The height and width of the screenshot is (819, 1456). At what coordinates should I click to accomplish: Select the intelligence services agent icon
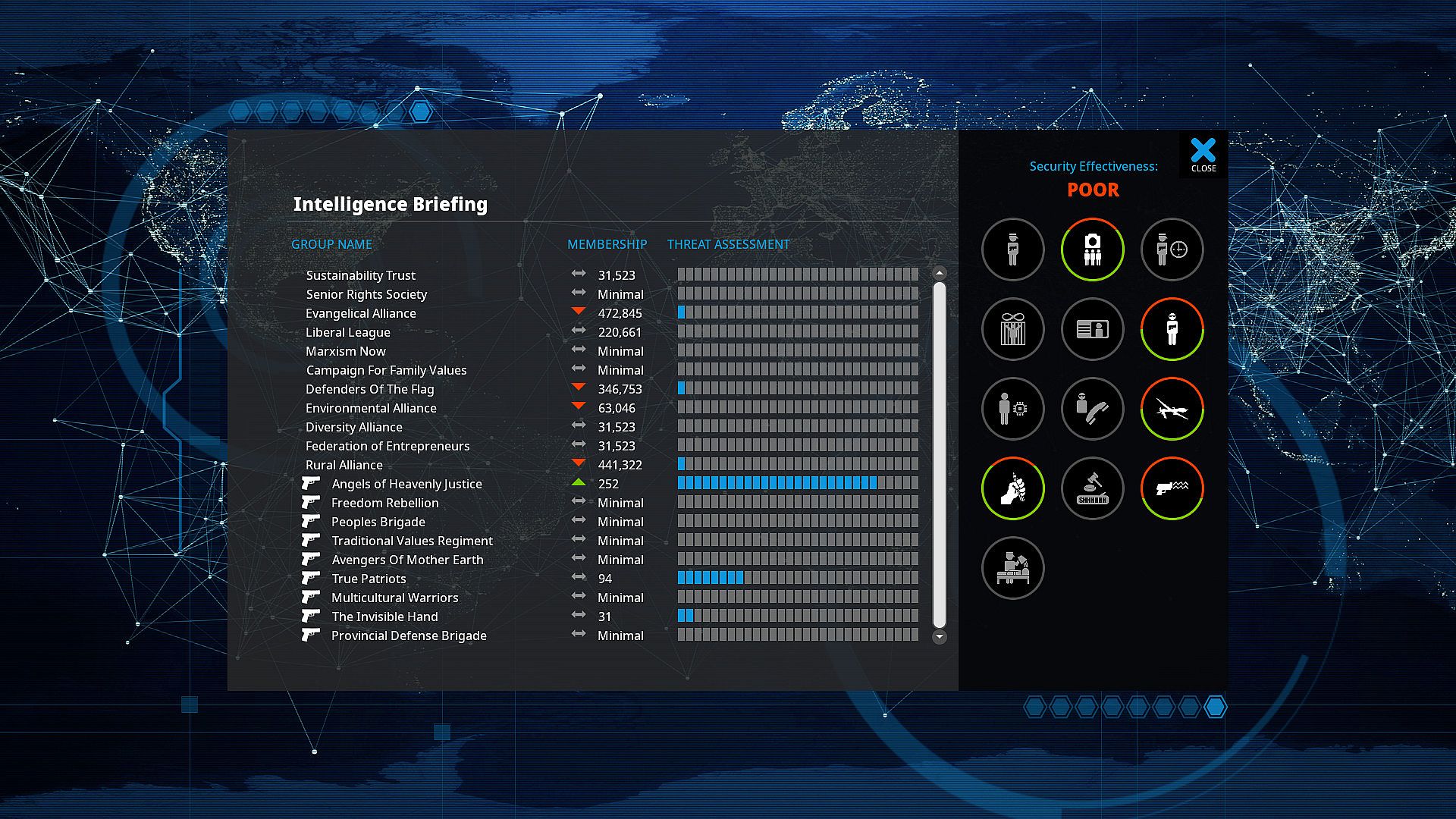tap(1172, 329)
